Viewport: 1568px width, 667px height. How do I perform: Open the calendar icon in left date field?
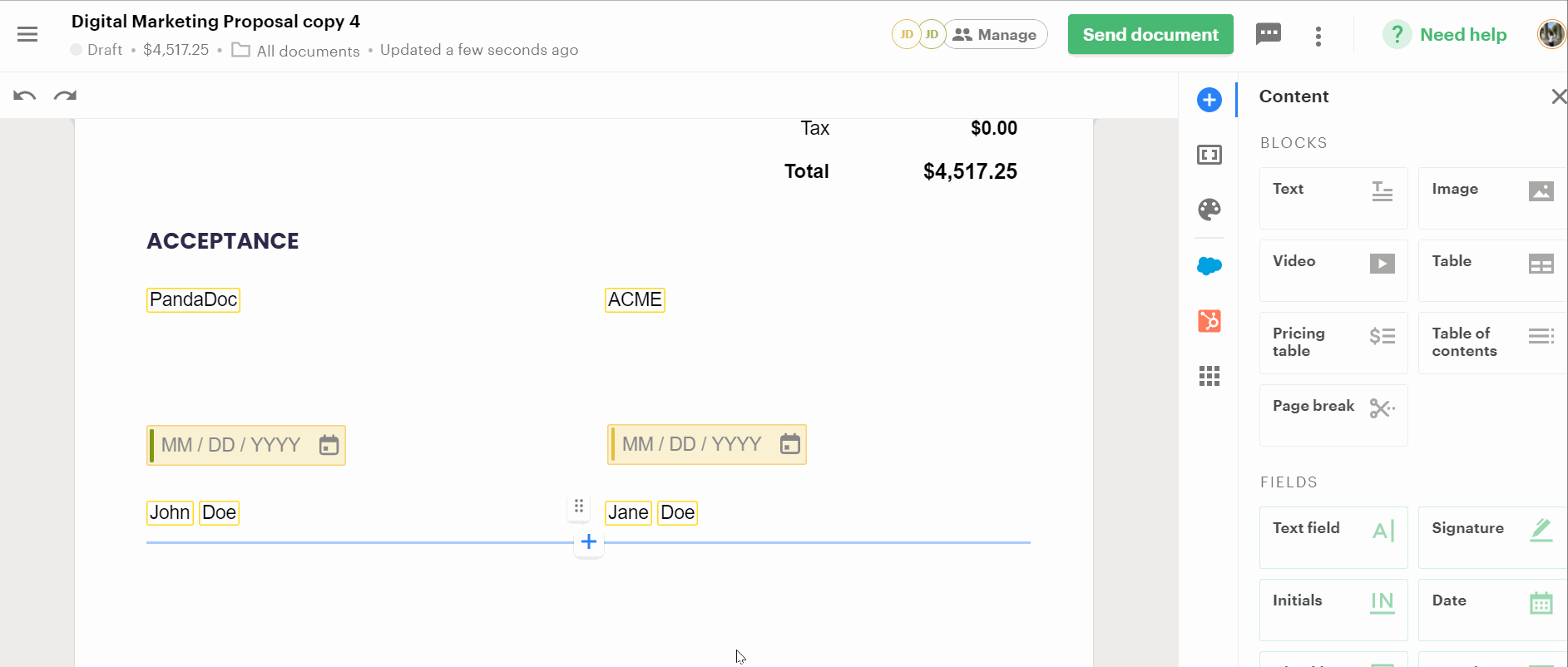(329, 445)
